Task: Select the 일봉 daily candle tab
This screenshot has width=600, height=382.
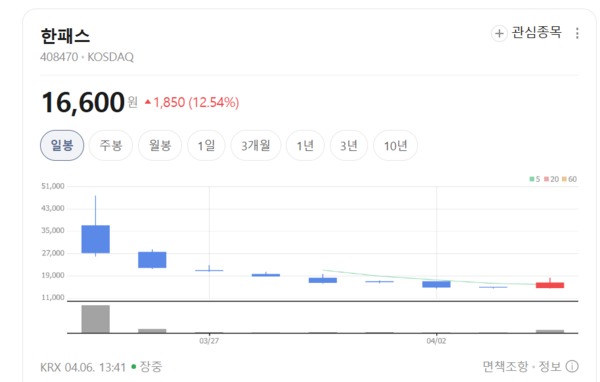Action: [x=62, y=145]
